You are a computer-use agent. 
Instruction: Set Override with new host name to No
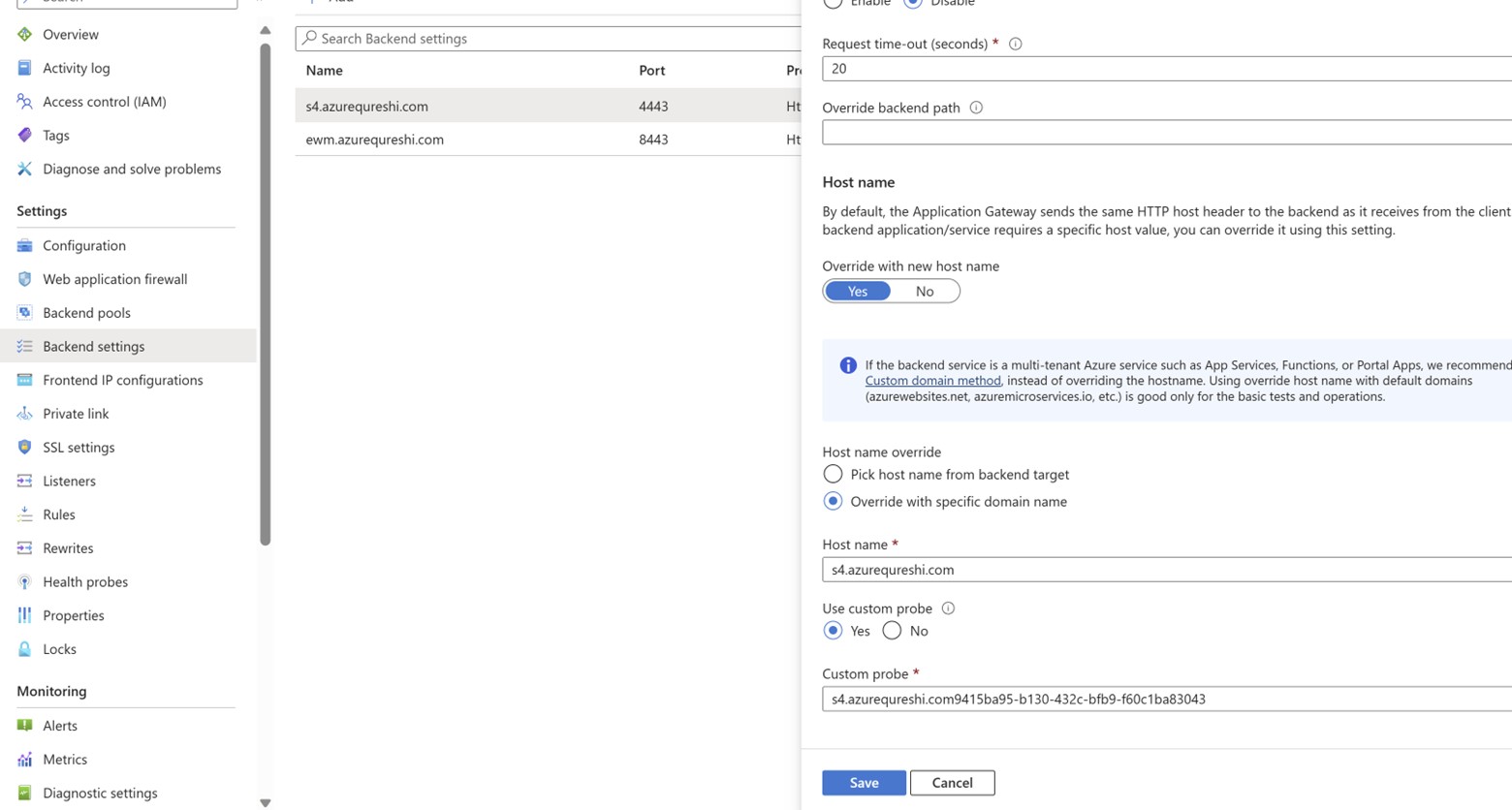[925, 292]
